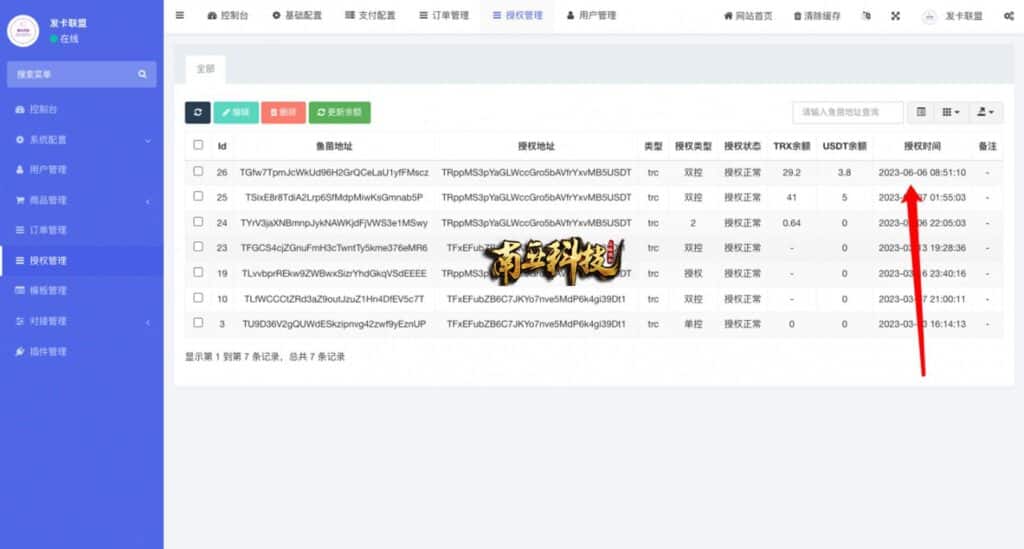Click 清除缓存 in the top bar
The height and width of the screenshot is (549, 1024).
pyautogui.click(x=817, y=16)
